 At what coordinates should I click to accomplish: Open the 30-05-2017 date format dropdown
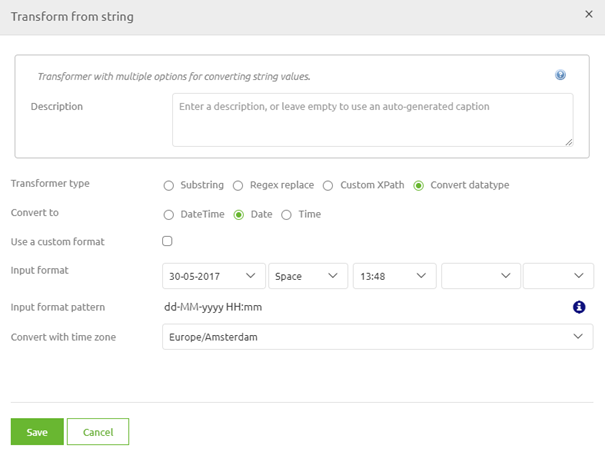pos(214,276)
